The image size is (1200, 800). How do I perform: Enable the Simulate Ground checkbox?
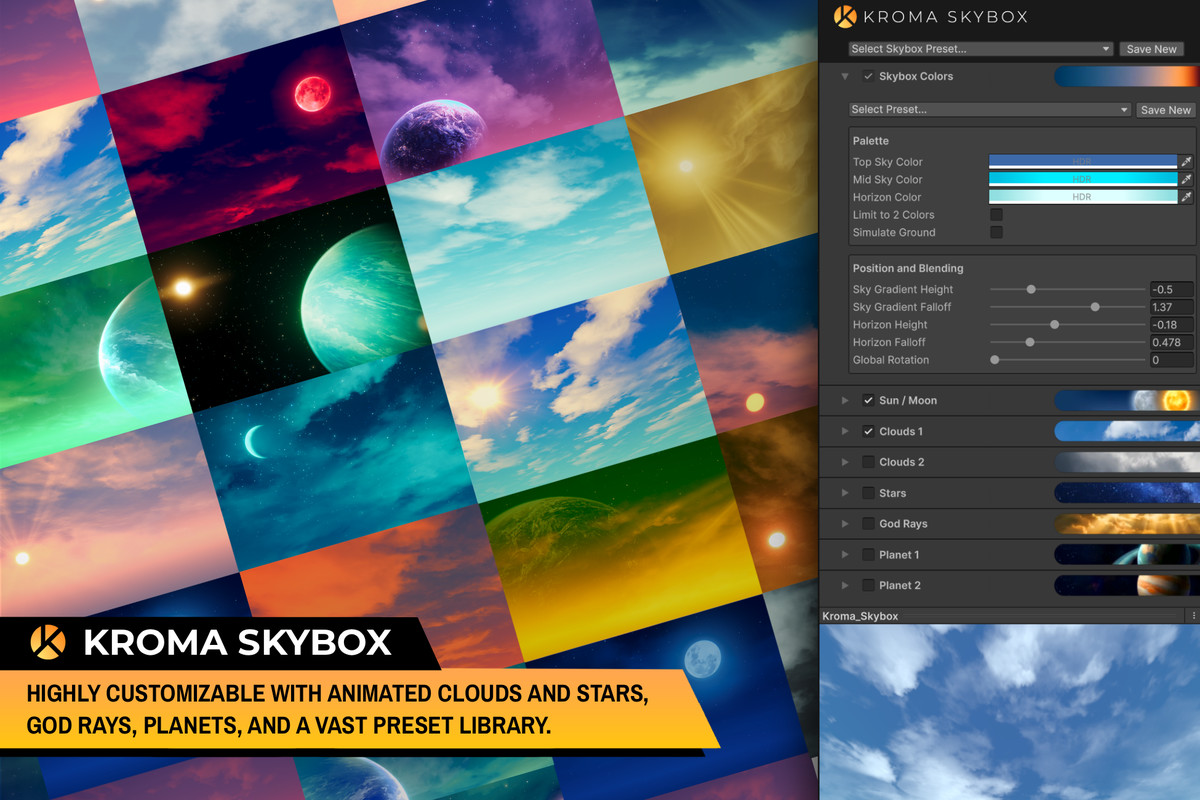click(996, 232)
